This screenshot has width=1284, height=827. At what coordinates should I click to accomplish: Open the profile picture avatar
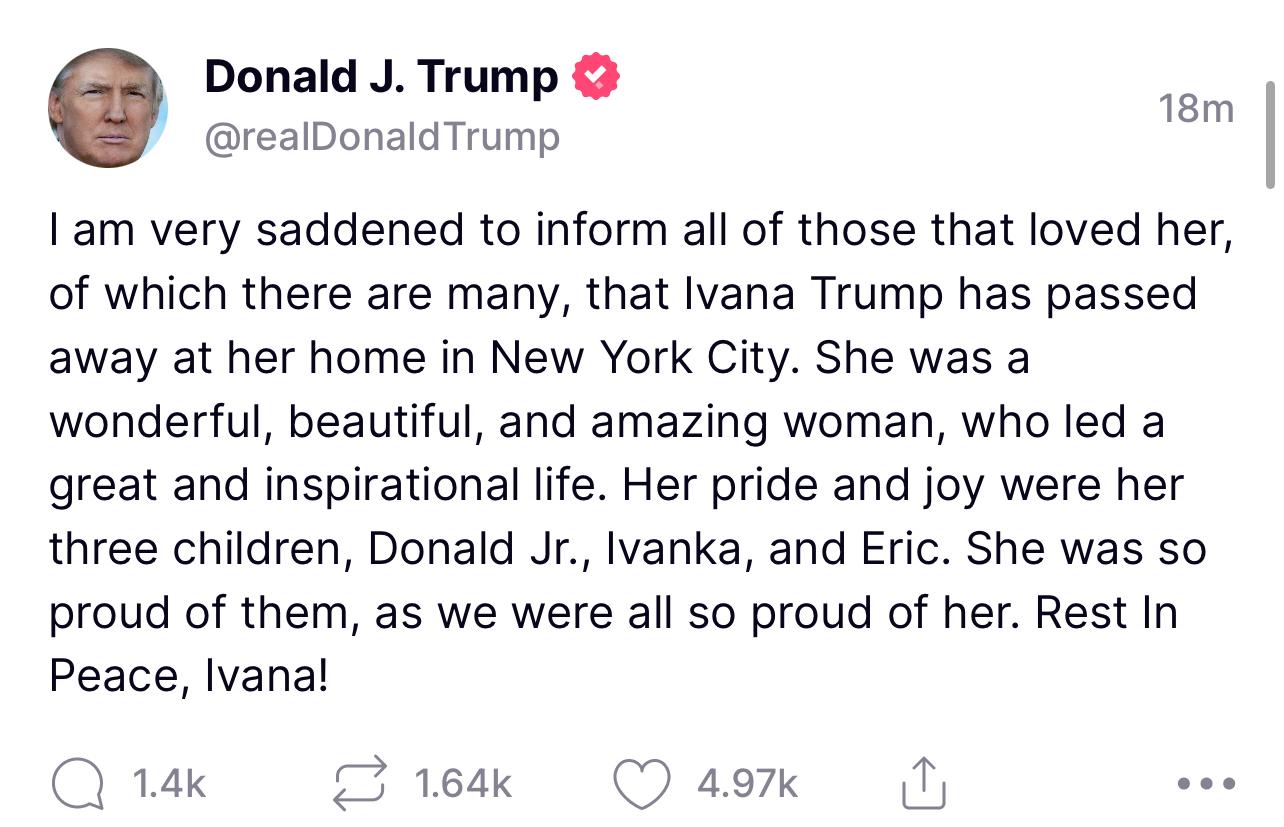tap(107, 107)
